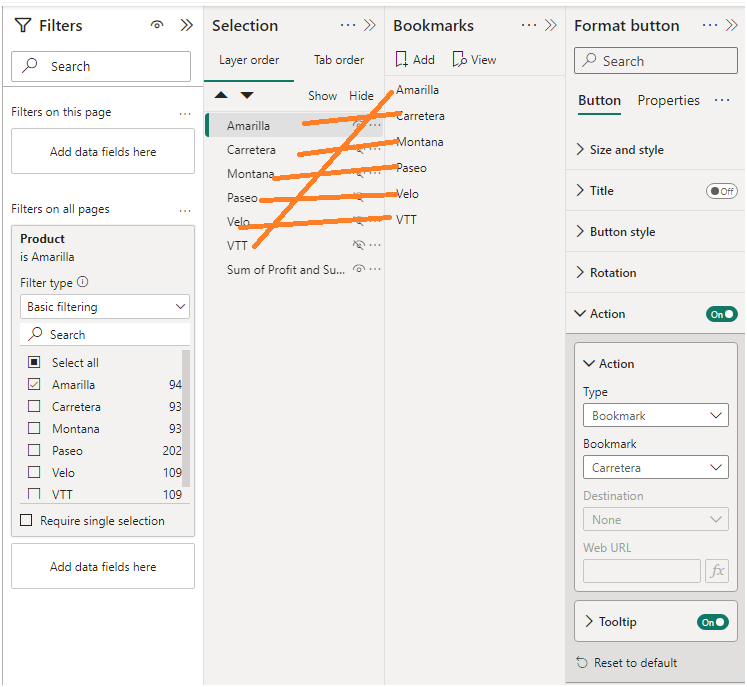
Task: Open Selection pane more options ellipsis
Action: [348, 25]
